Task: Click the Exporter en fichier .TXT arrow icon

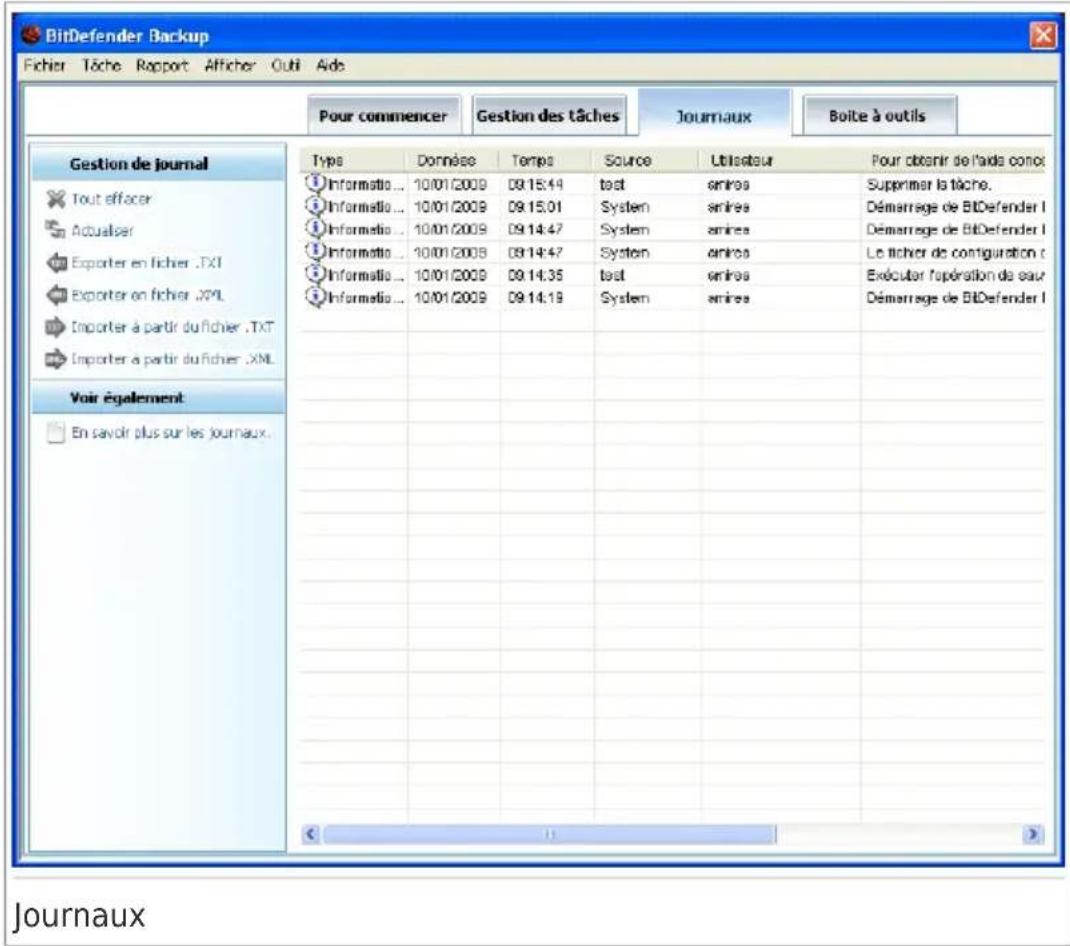Action: coord(57,263)
